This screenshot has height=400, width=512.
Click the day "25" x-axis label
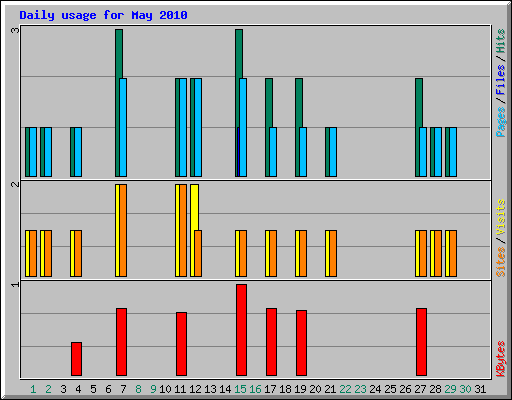coord(390,389)
